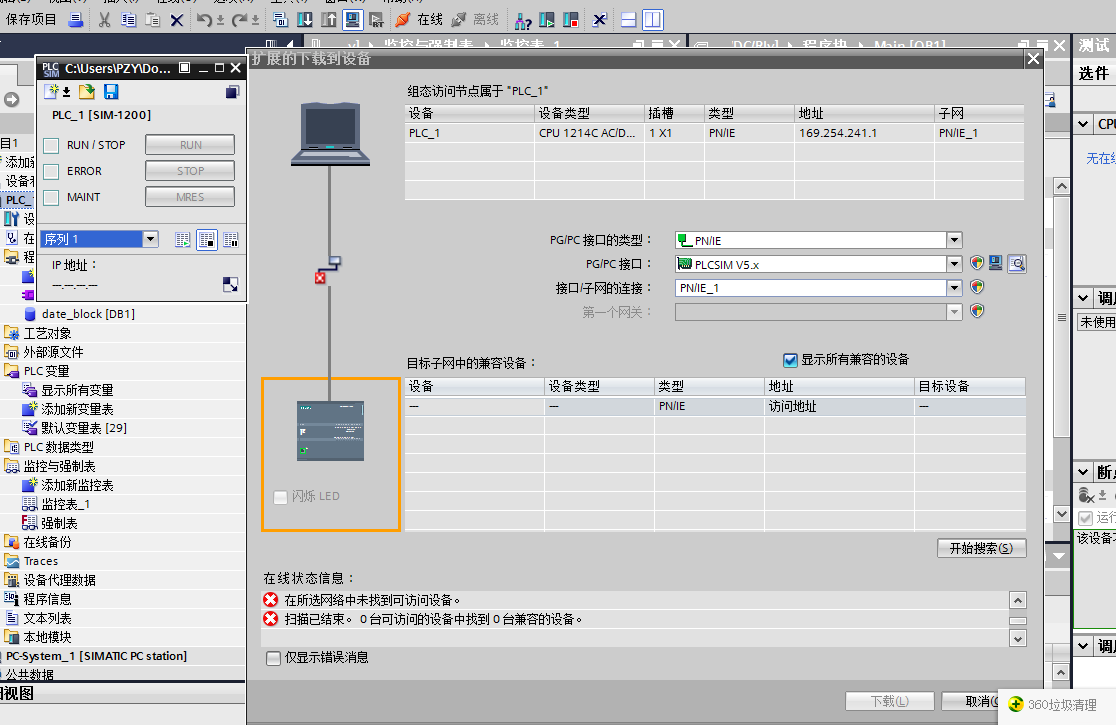Check the 仅显示错误消息 checkbox

pyautogui.click(x=273, y=658)
